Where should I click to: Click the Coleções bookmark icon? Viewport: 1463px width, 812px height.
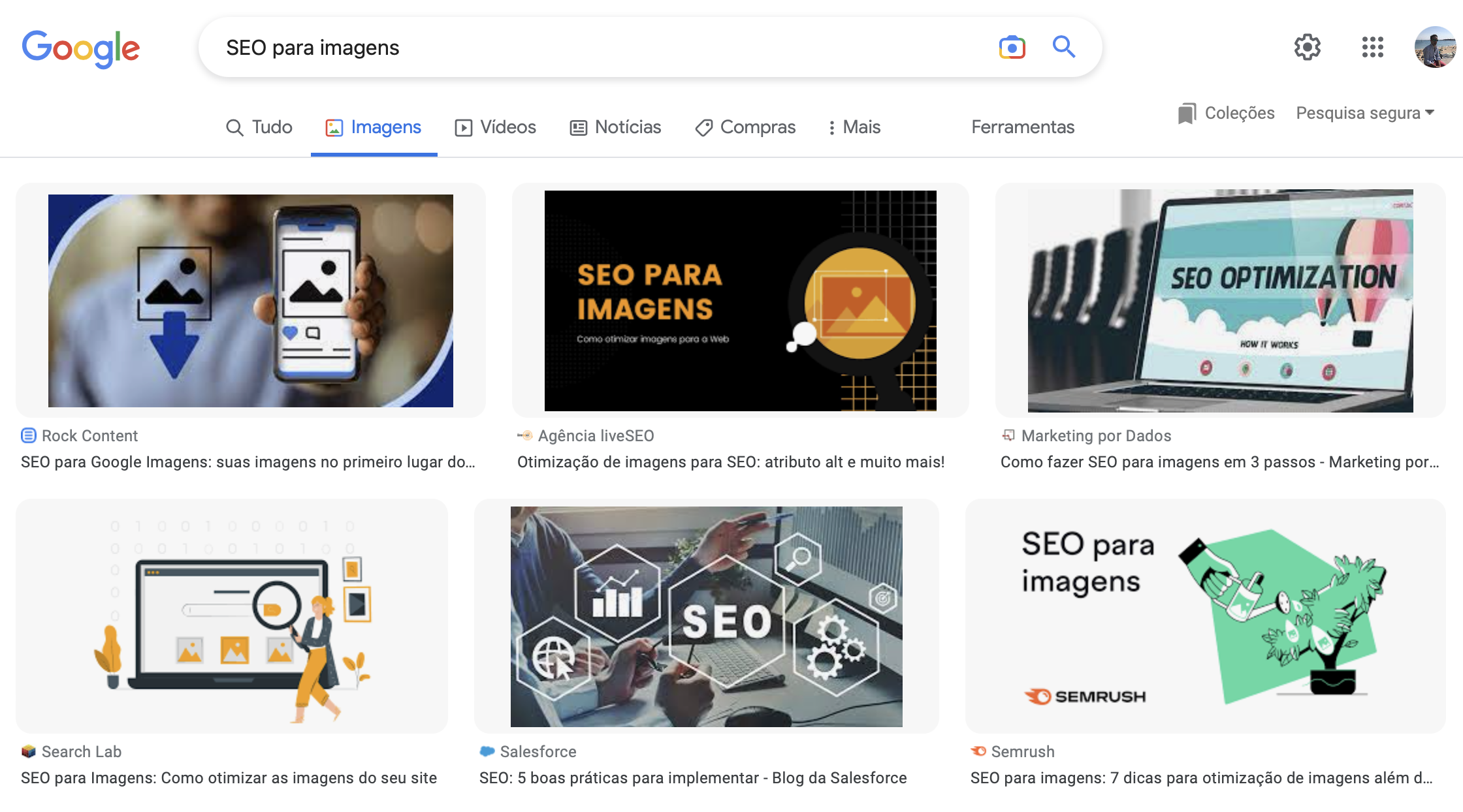(x=1187, y=114)
